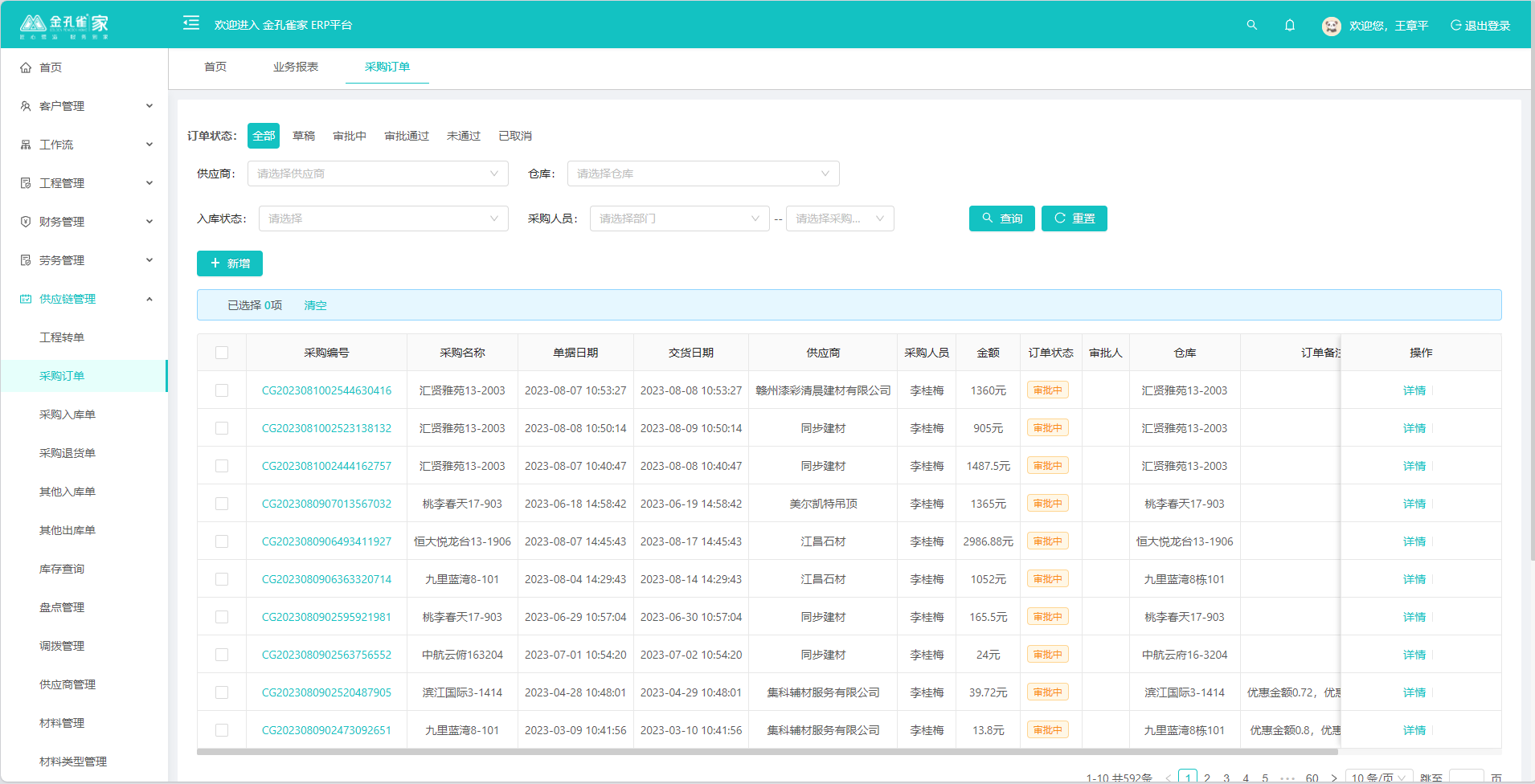The width and height of the screenshot is (1535, 784).
Task: Check the row CG2023080907013567032
Action: coord(222,504)
